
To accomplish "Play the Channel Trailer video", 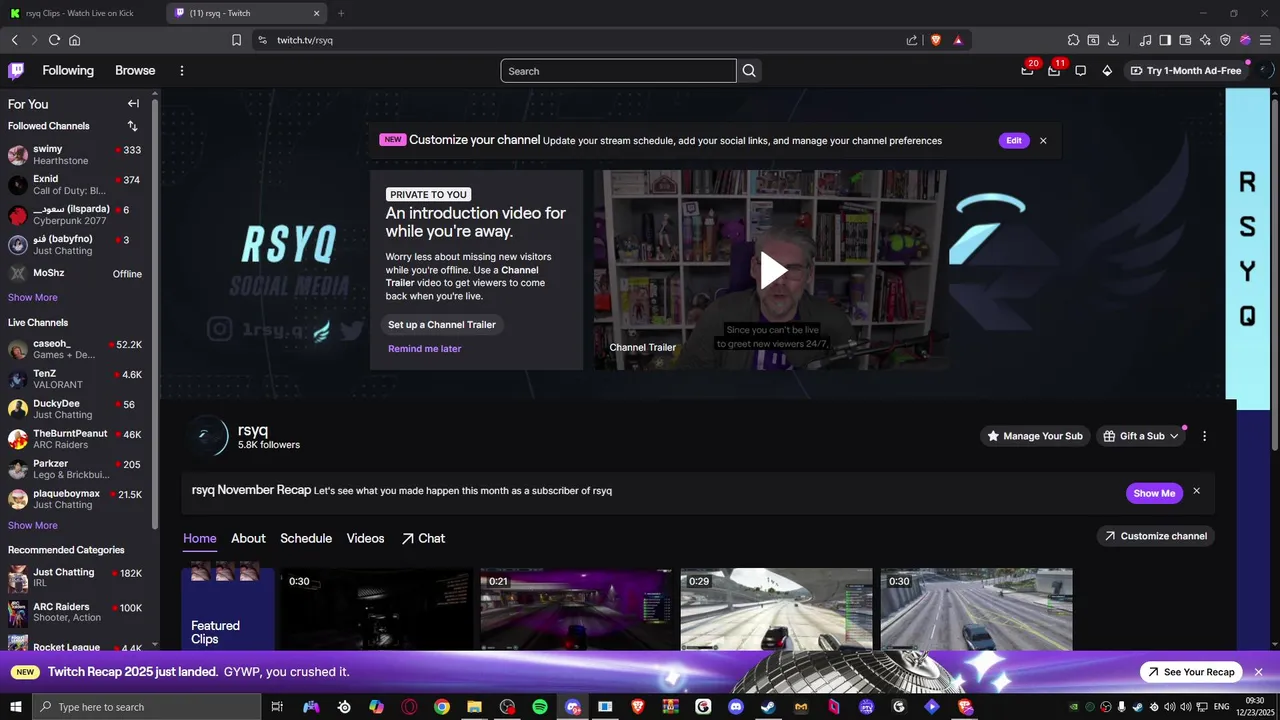I will tap(773, 270).
